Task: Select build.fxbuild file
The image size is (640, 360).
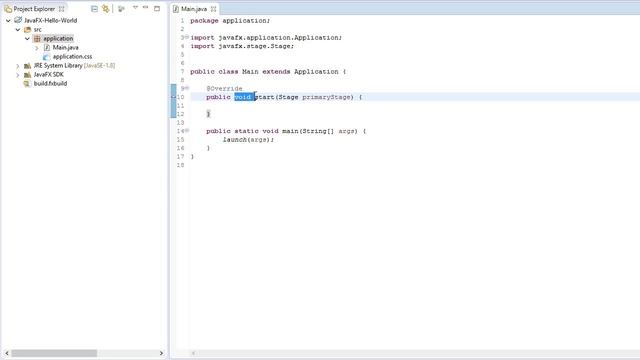Action: click(x=50, y=84)
